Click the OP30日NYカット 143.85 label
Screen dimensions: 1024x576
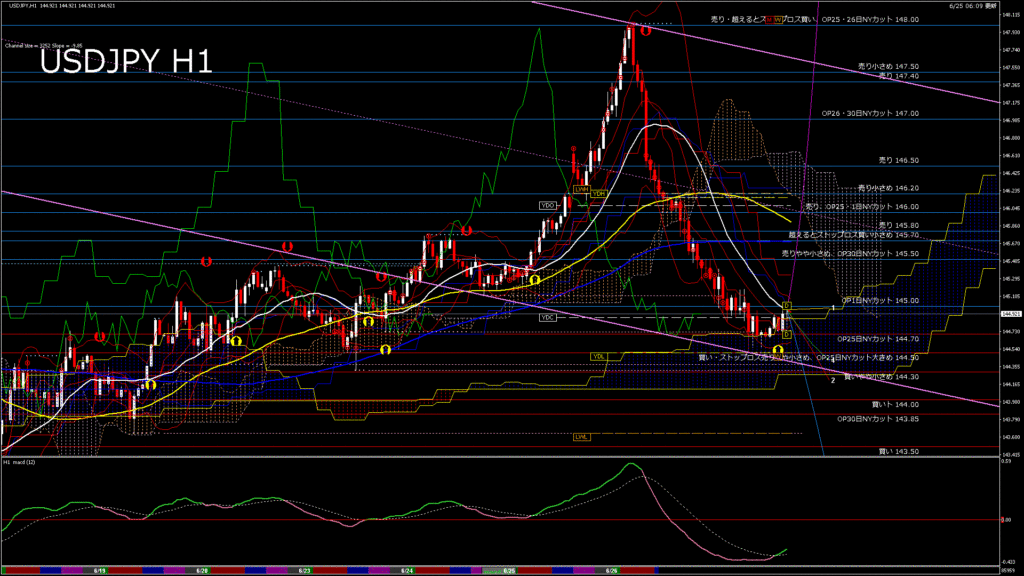(x=878, y=419)
